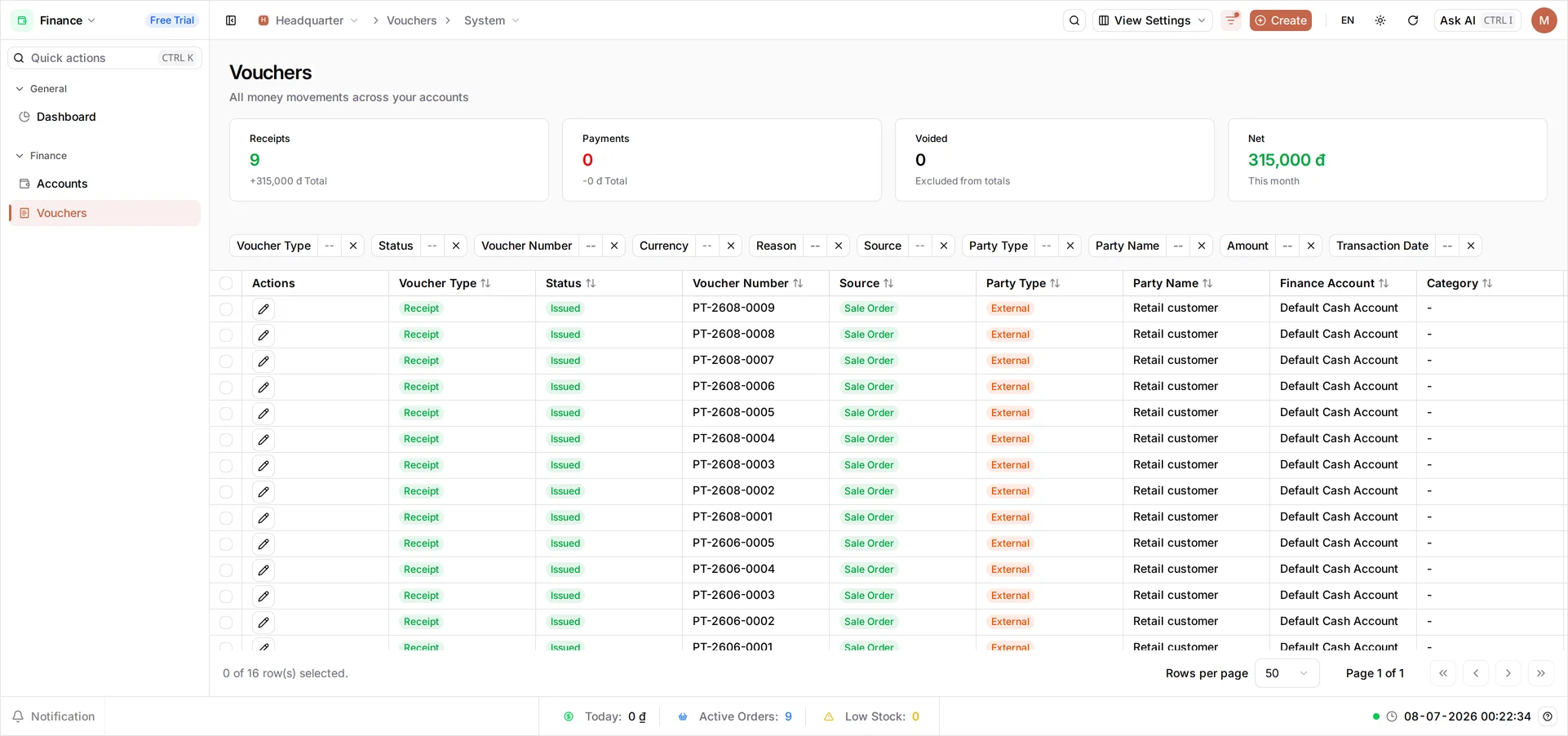
Task: Select Vouchers in the sidebar
Action: coord(104,213)
